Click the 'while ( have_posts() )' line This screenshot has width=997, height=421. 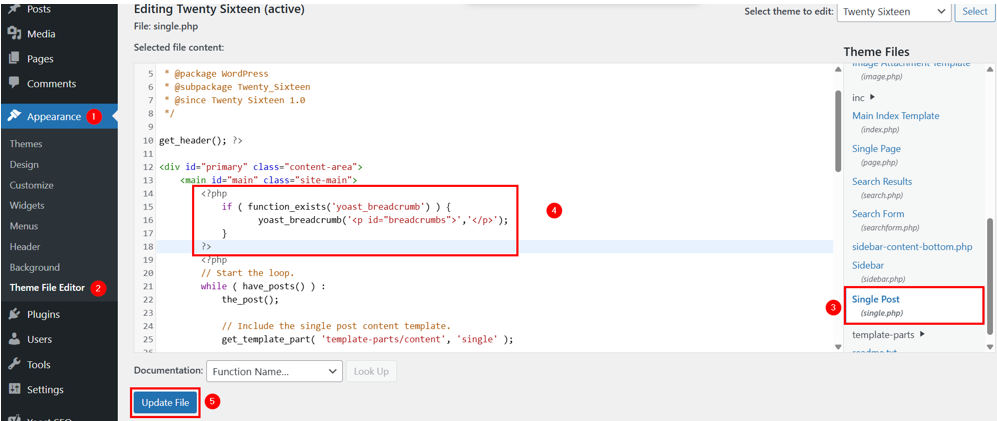pyautogui.click(x=263, y=286)
